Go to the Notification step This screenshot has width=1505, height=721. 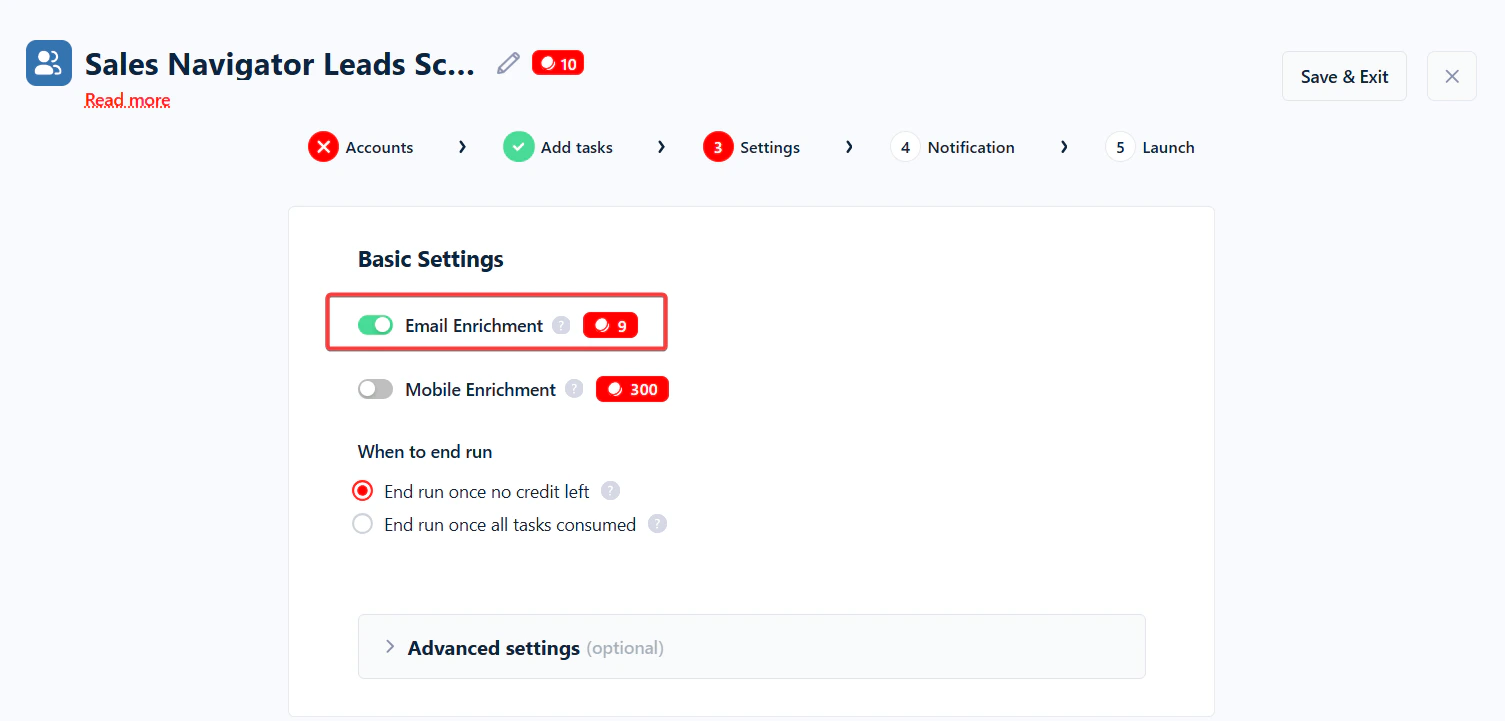952,147
